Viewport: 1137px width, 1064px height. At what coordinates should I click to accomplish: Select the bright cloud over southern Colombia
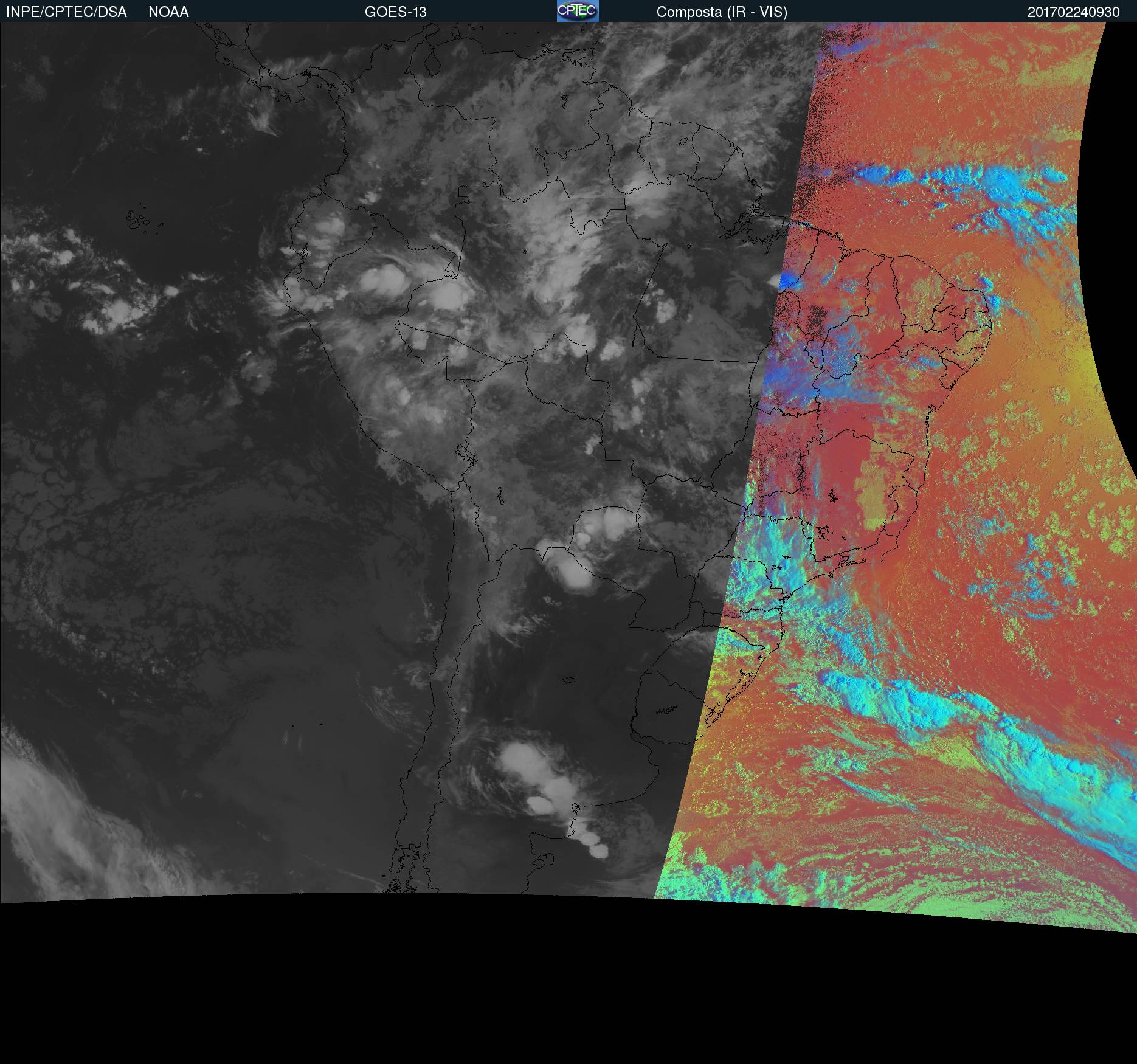(x=382, y=280)
